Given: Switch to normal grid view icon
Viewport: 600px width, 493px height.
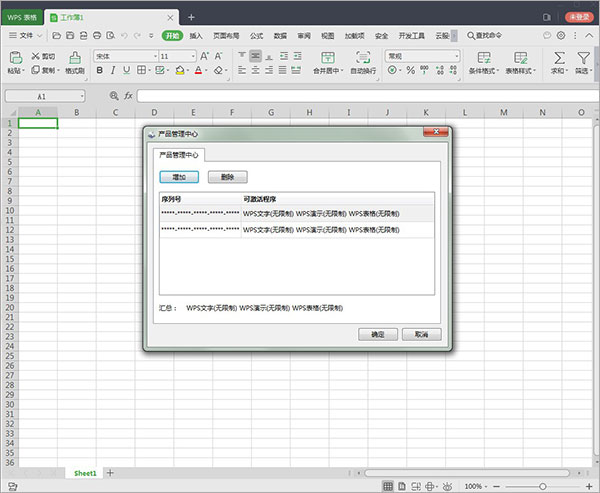Looking at the screenshot, I should point(388,486).
